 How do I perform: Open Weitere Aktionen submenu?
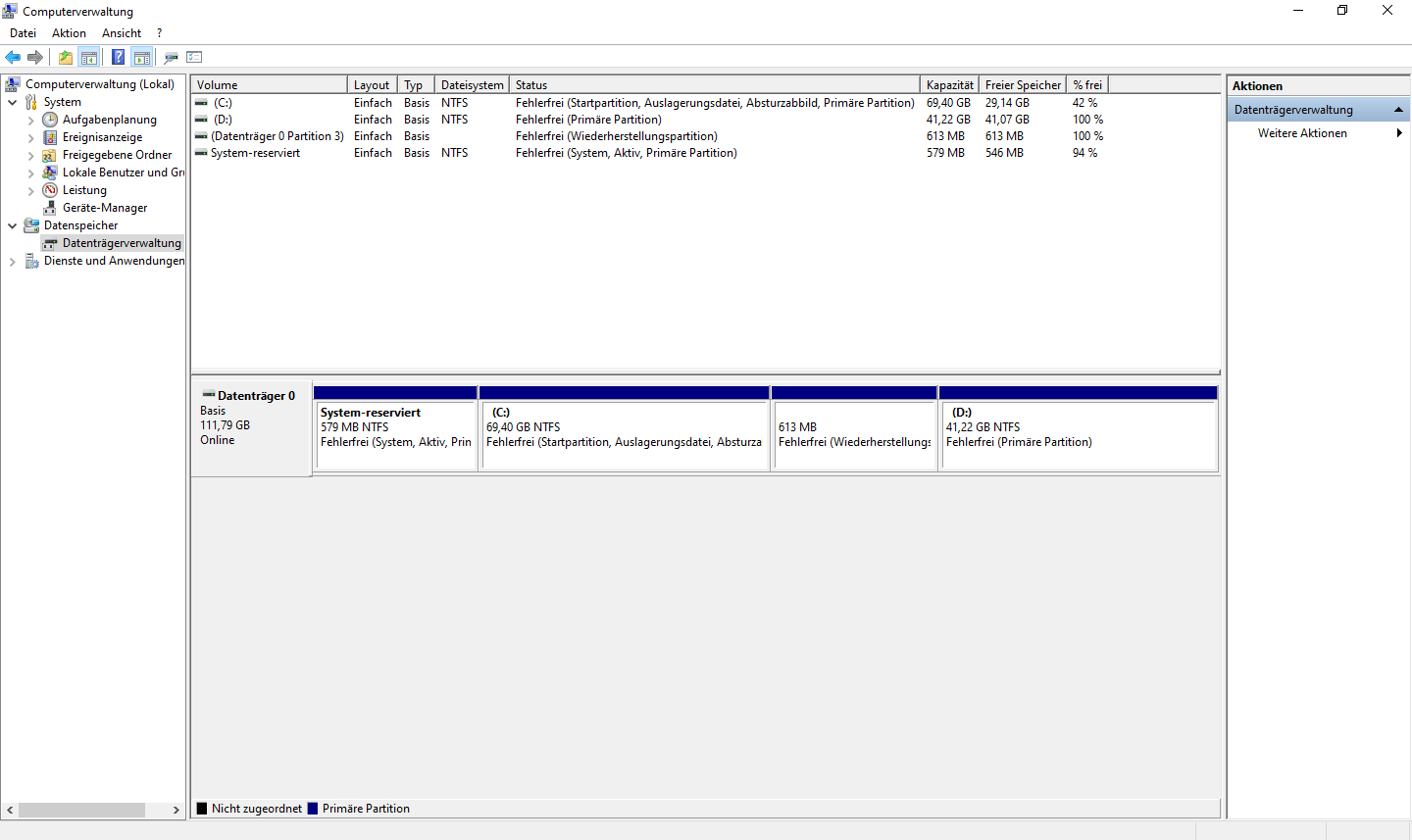(x=1318, y=133)
